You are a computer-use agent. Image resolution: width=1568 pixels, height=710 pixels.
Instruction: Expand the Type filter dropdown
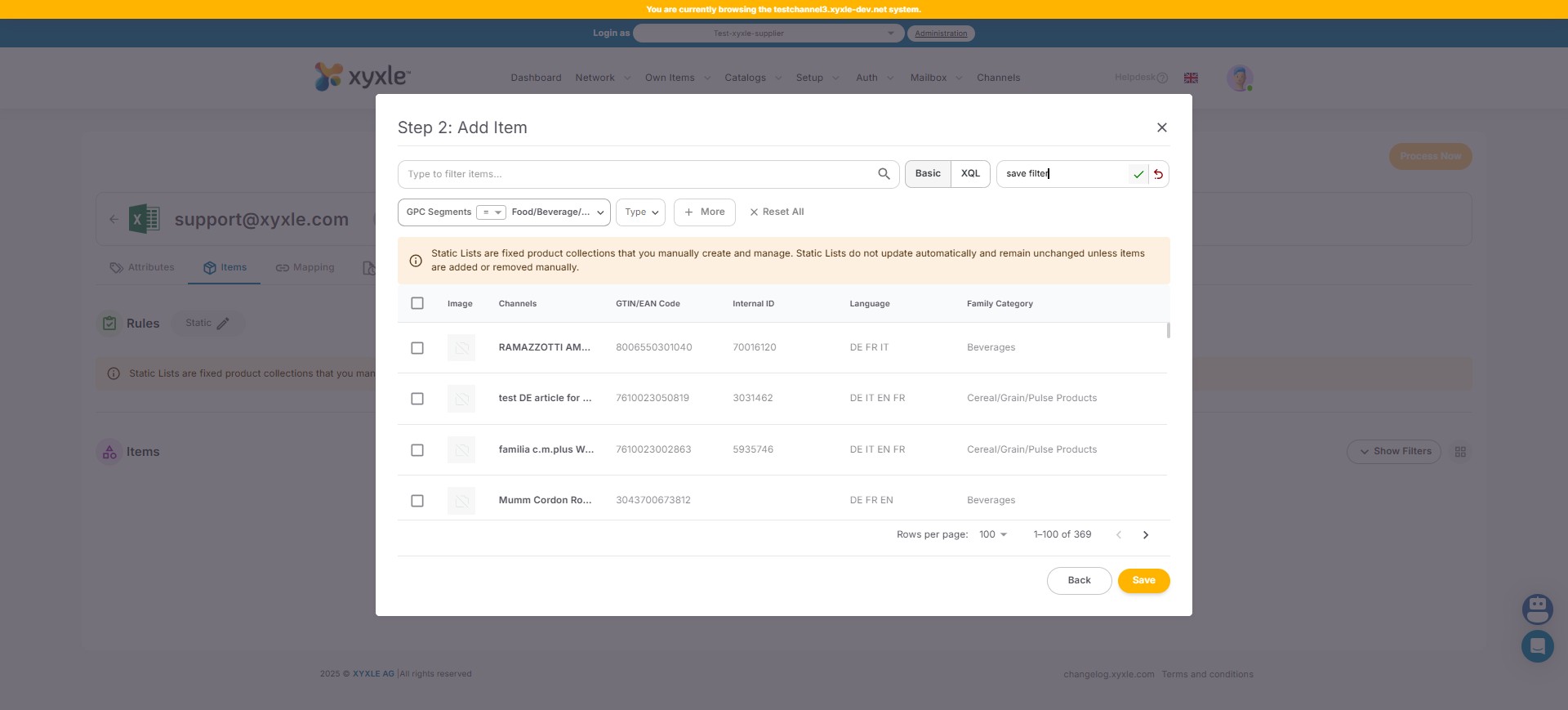pos(641,212)
